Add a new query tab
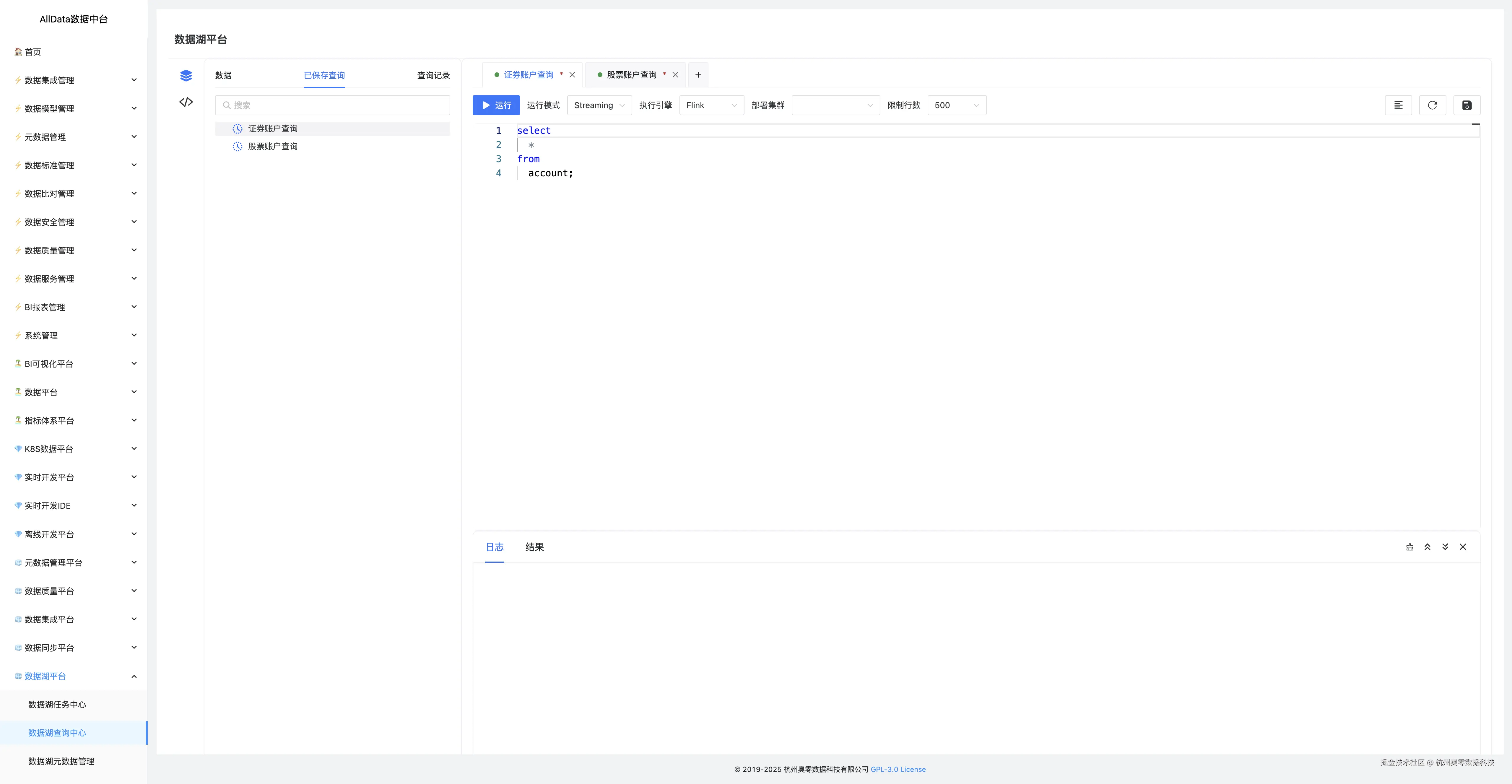Screen dimensions: 1512x784 [x=698, y=74]
